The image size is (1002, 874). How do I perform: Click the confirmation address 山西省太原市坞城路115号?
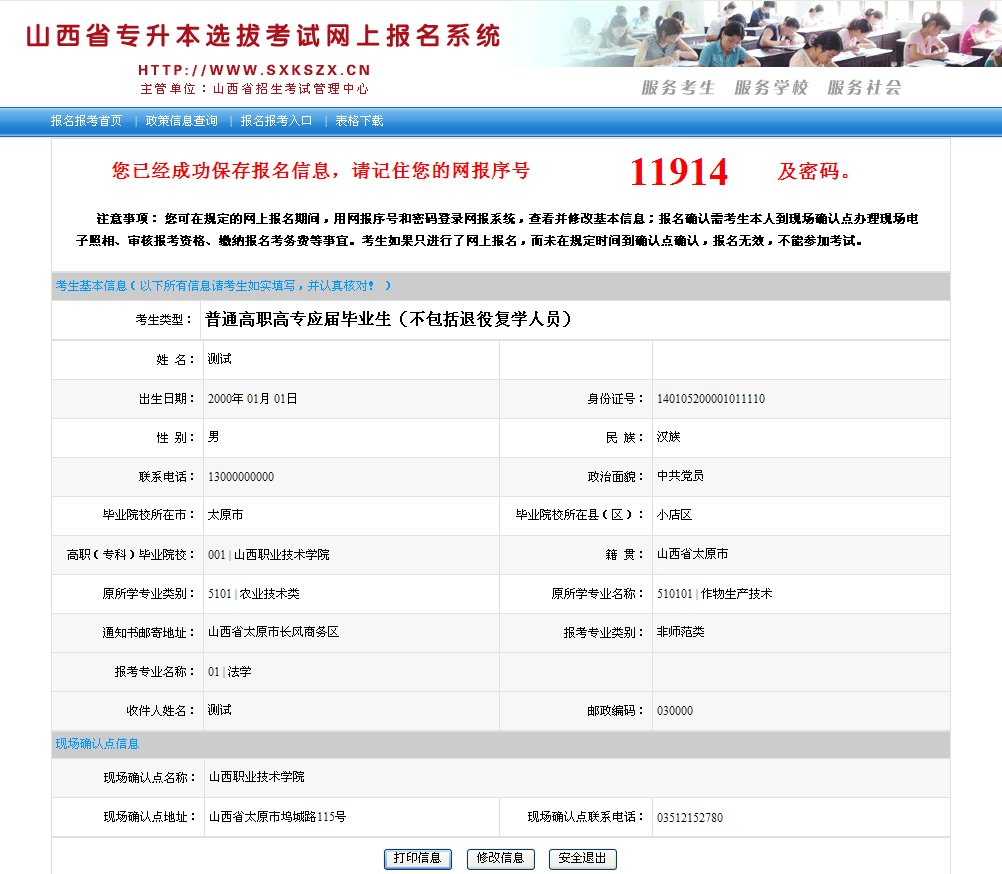tap(277, 817)
